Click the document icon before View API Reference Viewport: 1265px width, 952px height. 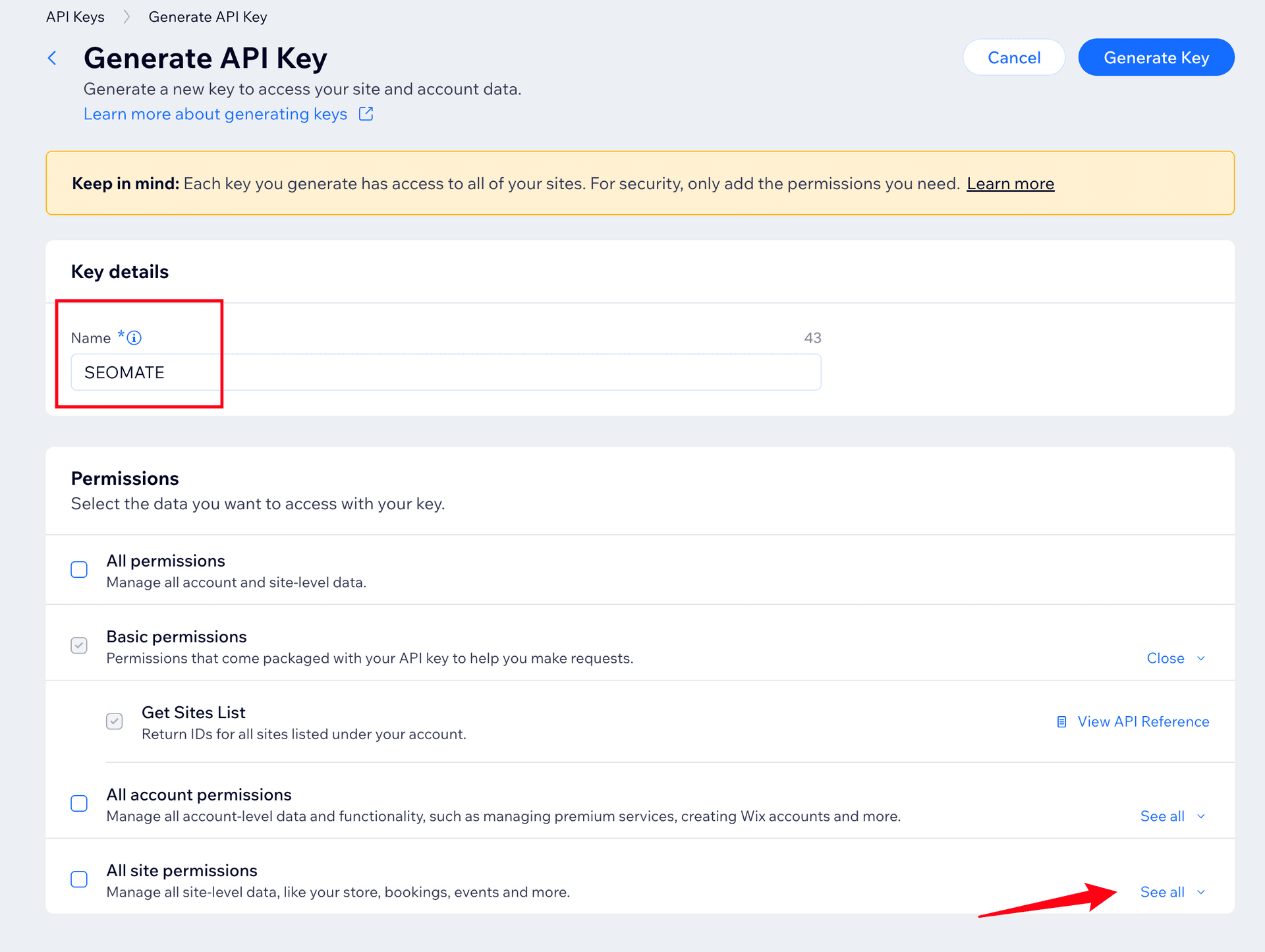[x=1060, y=721]
